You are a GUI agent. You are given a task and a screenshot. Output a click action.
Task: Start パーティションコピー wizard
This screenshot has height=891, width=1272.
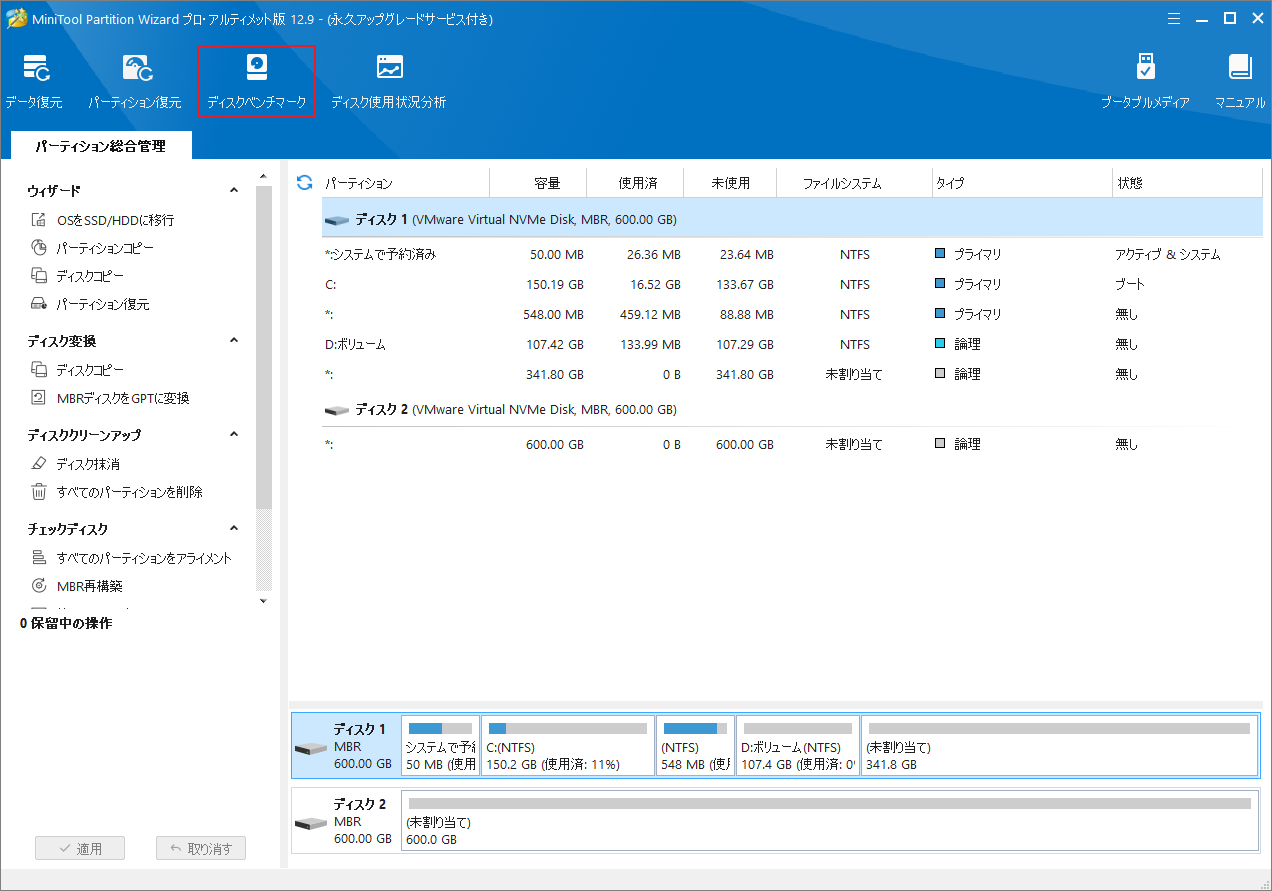[x=92, y=248]
